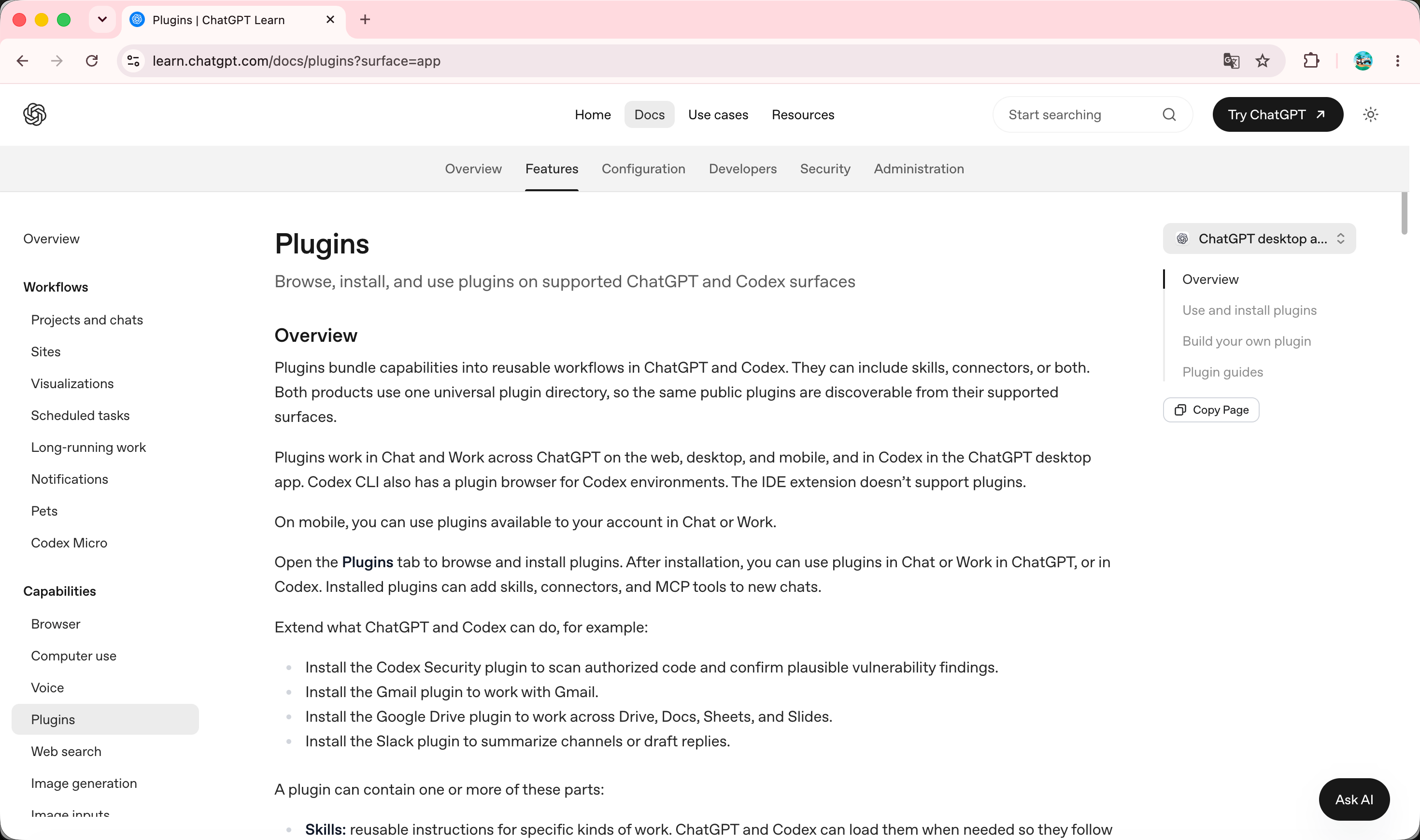This screenshot has height=840, width=1420.
Task: Switch to the Developers docs tab
Action: pyautogui.click(x=743, y=168)
